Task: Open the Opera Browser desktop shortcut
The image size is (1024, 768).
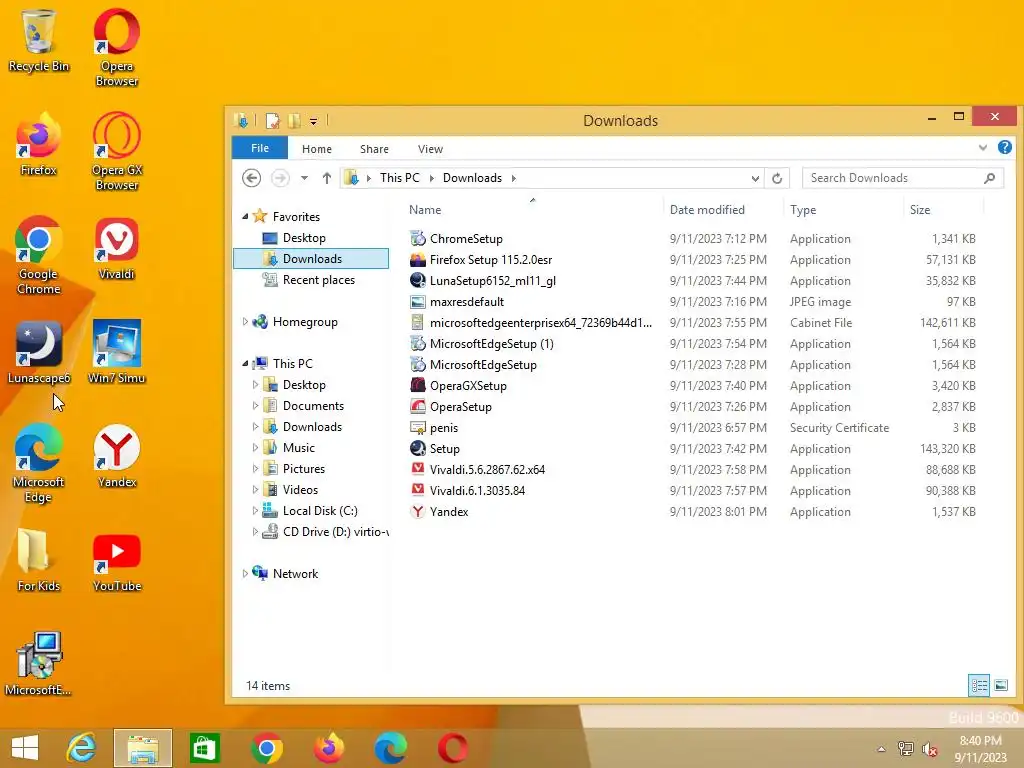Action: (116, 47)
